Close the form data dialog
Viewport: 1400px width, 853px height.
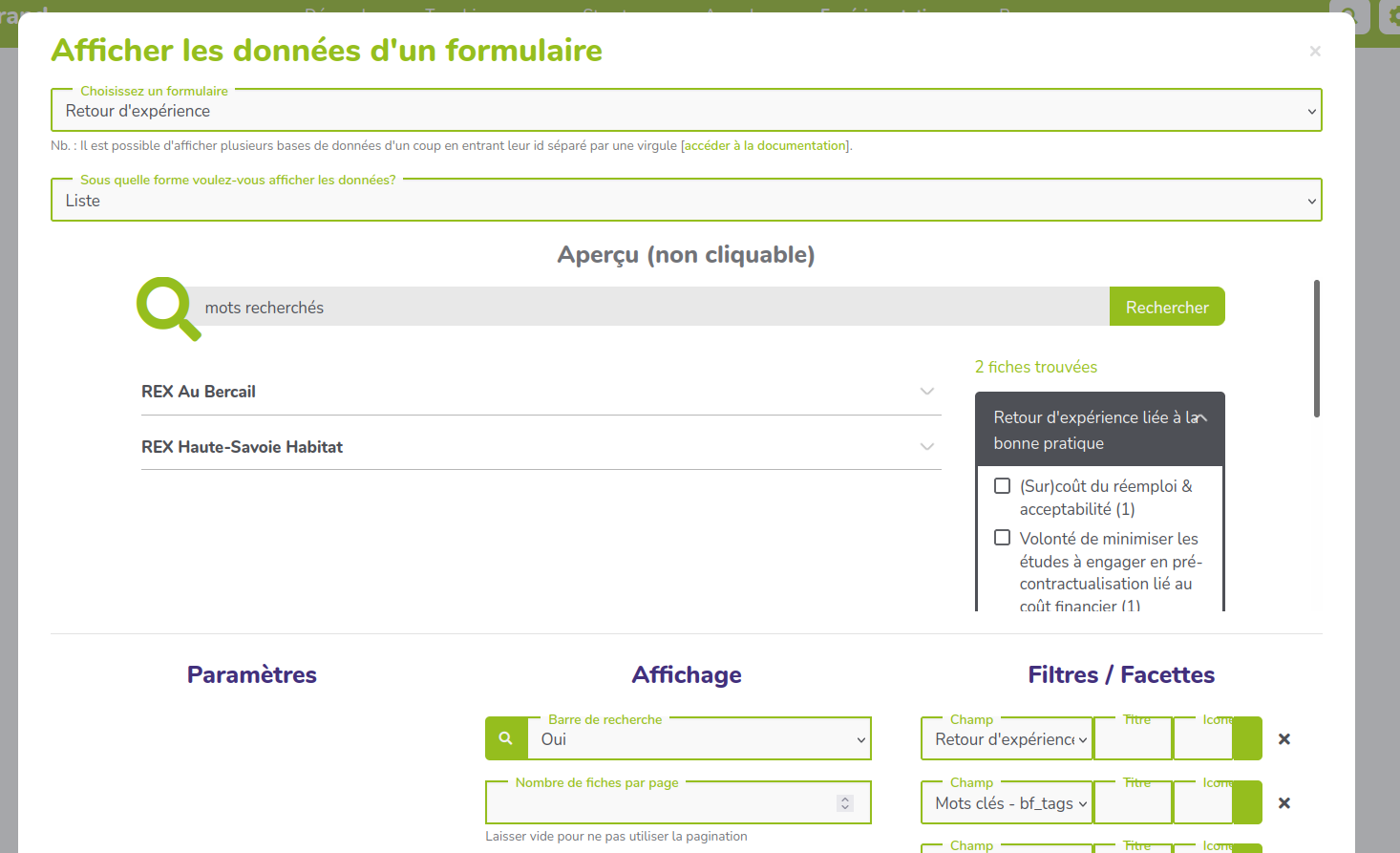click(x=1315, y=52)
